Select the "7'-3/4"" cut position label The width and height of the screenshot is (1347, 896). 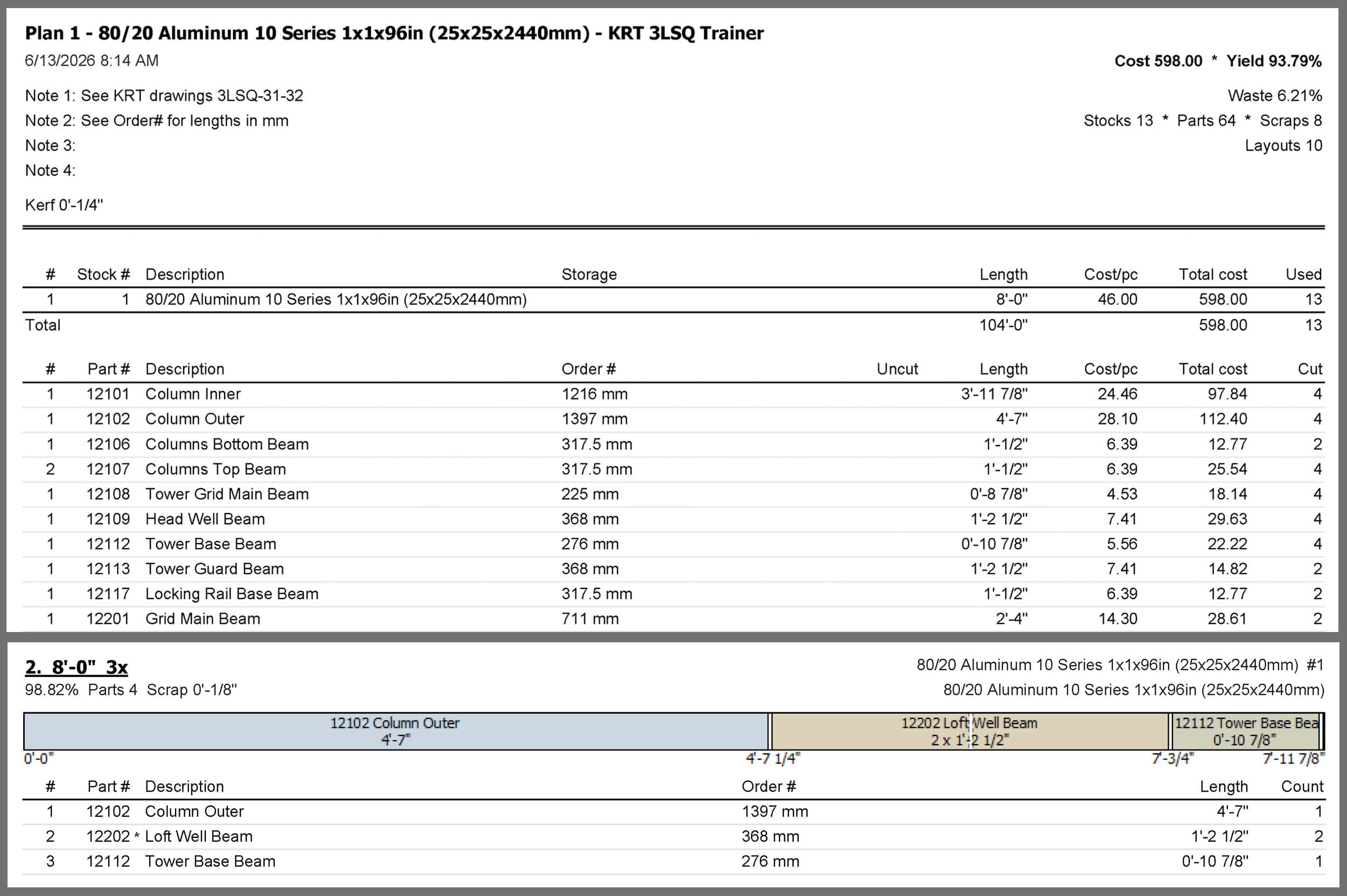1172,759
